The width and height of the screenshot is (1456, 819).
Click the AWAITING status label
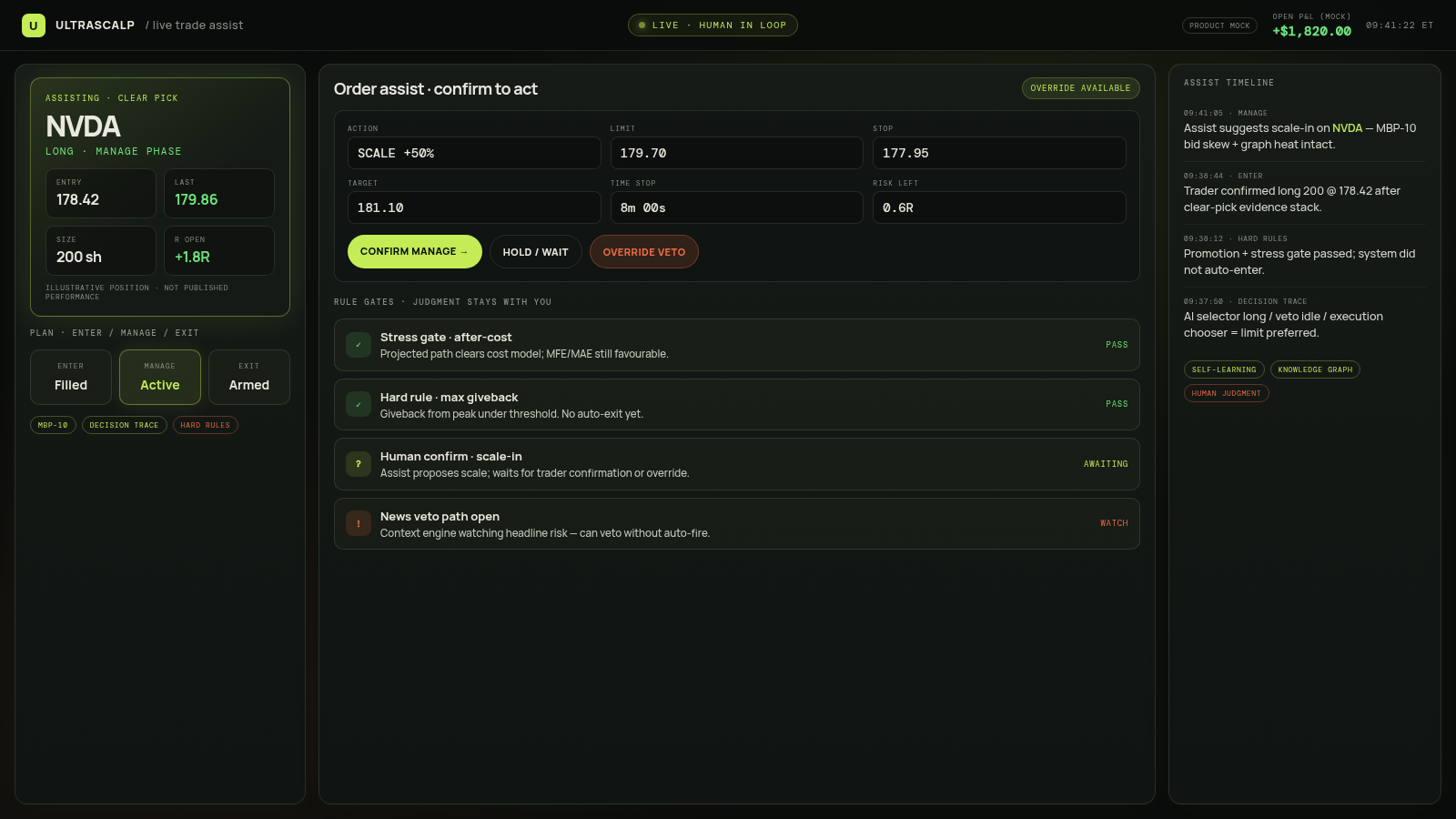[1106, 464]
